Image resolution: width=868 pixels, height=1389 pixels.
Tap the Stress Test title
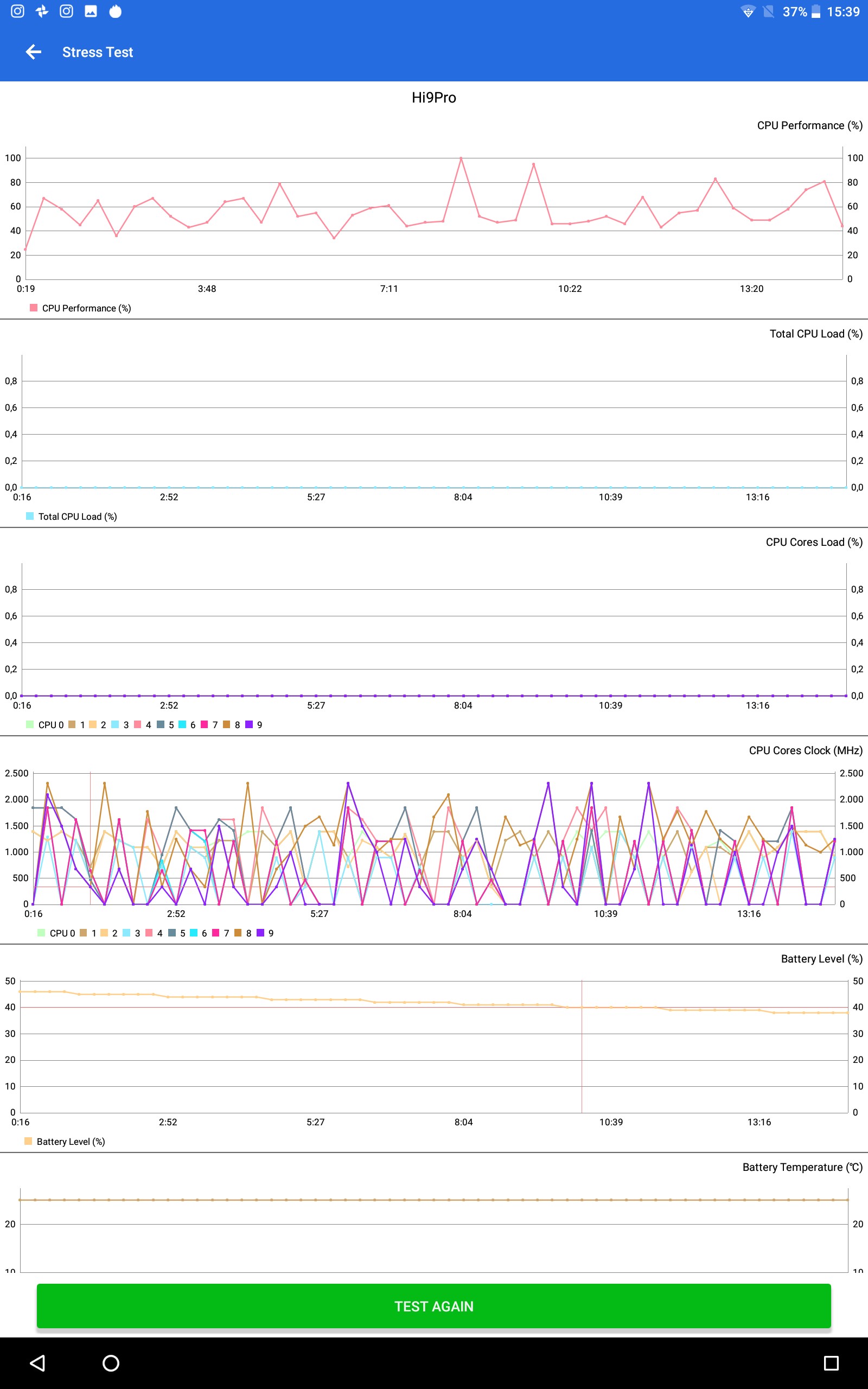pyautogui.click(x=98, y=52)
